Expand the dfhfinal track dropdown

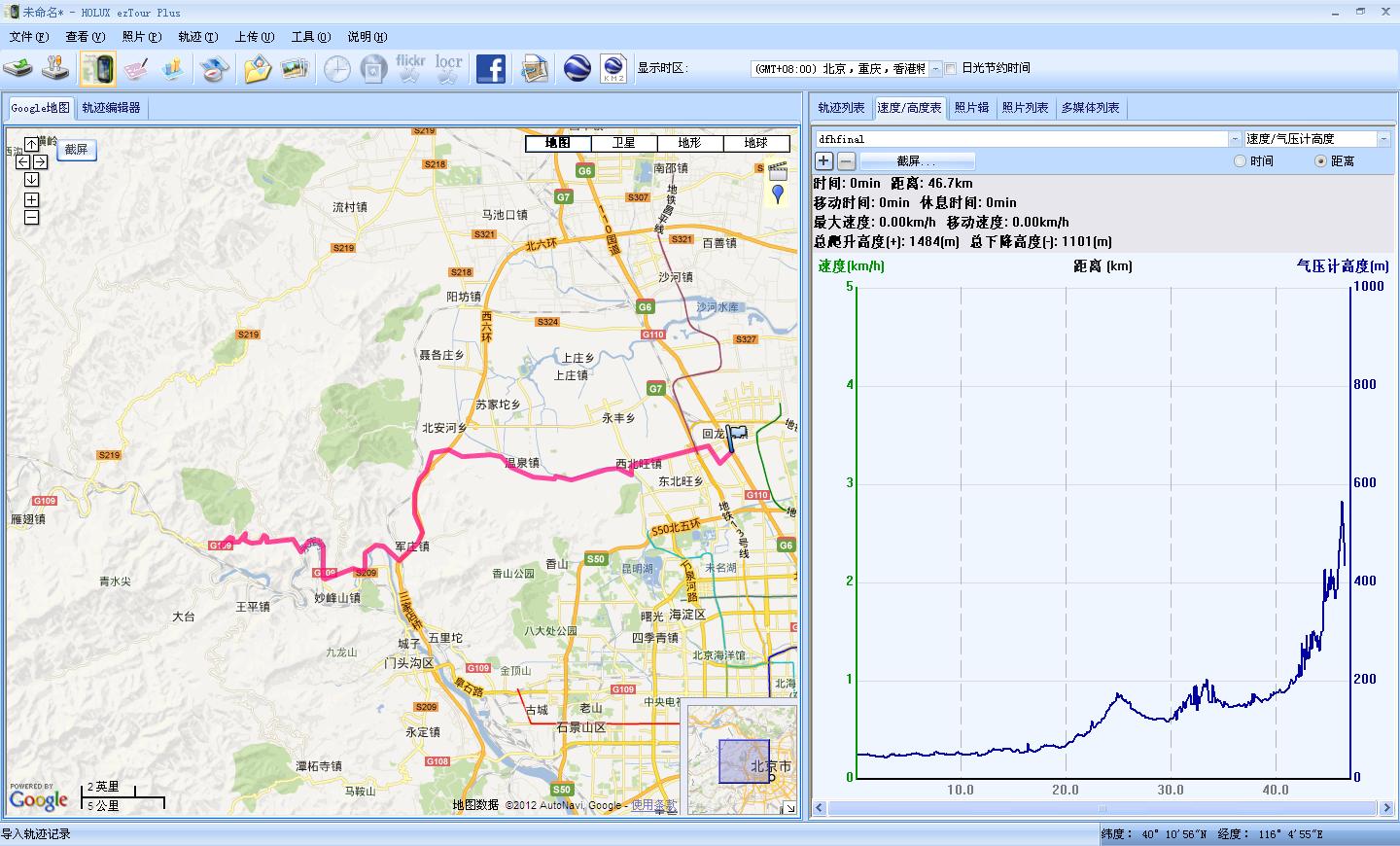point(1234,139)
